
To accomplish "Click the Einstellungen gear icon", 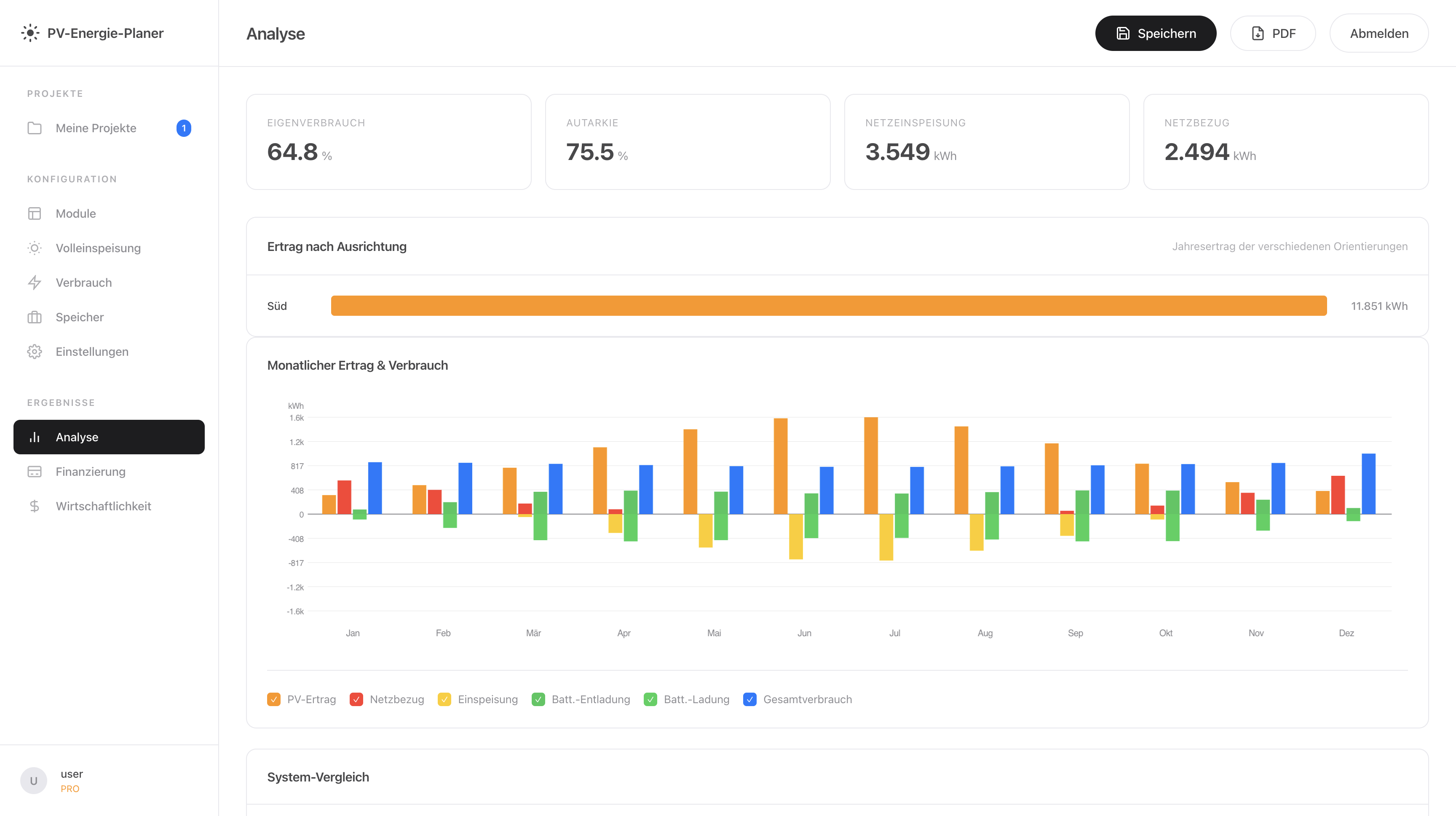I will pos(35,351).
